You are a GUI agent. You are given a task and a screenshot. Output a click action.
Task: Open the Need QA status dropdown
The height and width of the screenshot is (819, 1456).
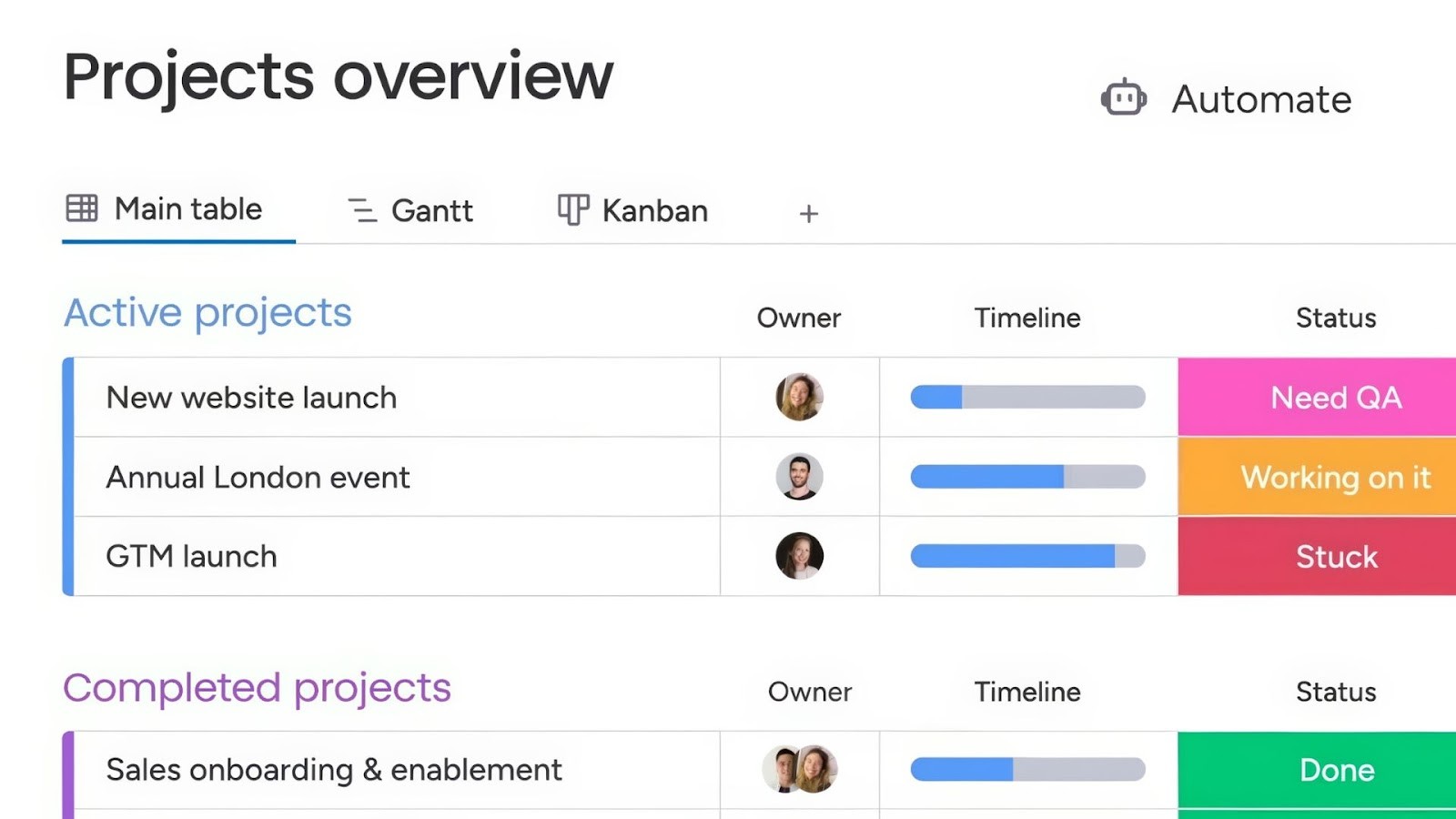(1335, 397)
